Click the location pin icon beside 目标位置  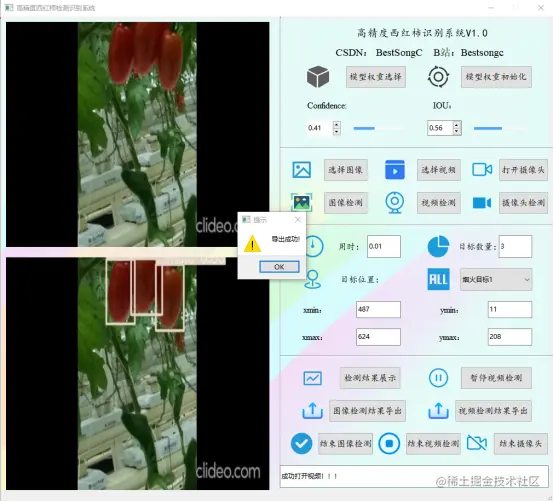[x=313, y=279]
